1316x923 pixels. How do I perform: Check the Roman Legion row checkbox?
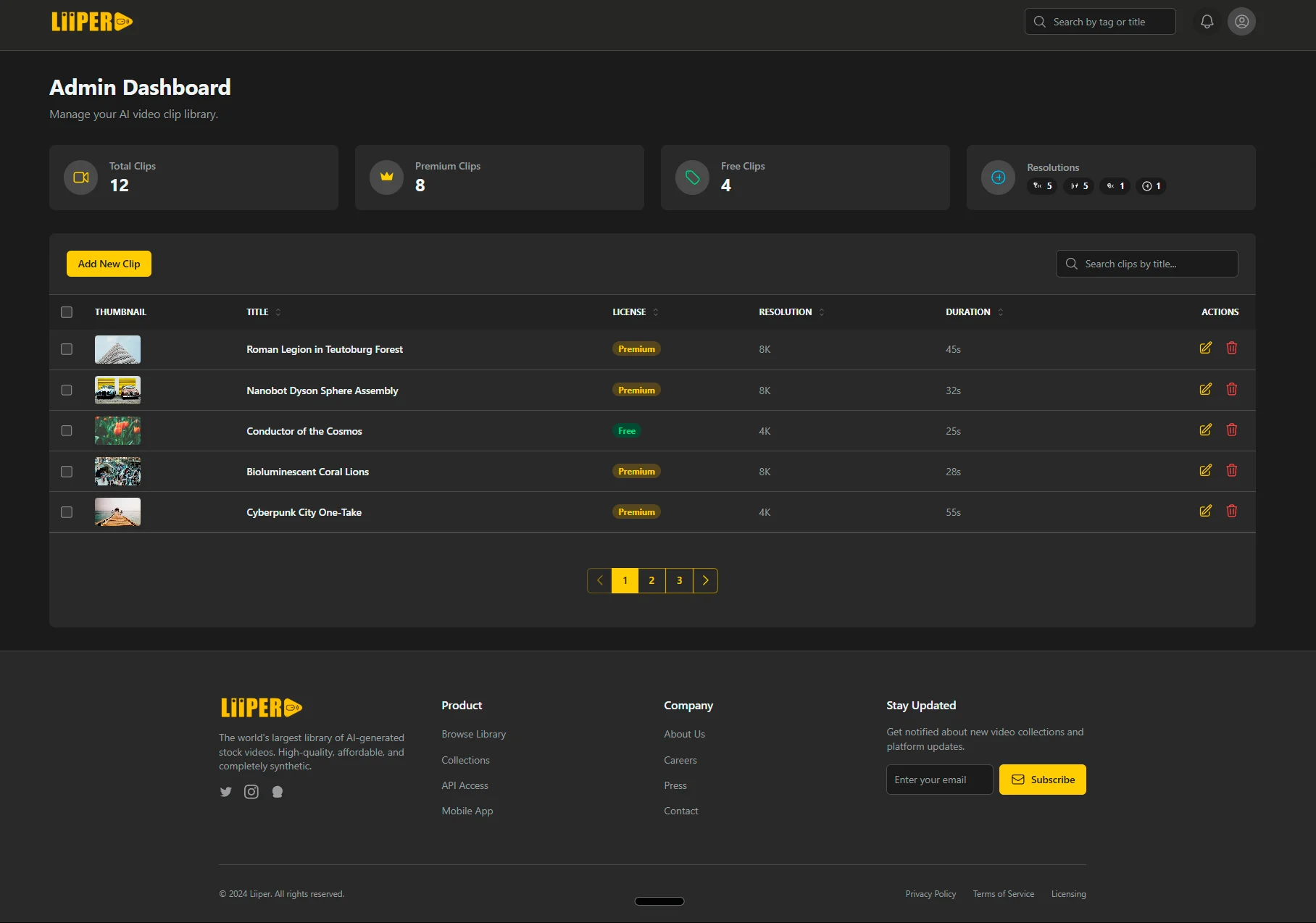point(67,349)
